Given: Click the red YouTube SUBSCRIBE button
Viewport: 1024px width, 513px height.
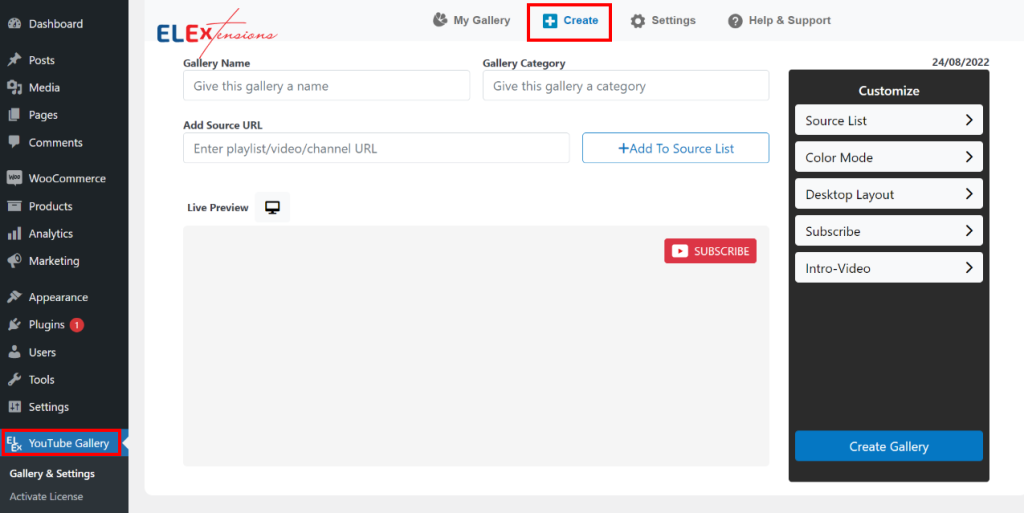Looking at the screenshot, I should point(711,251).
